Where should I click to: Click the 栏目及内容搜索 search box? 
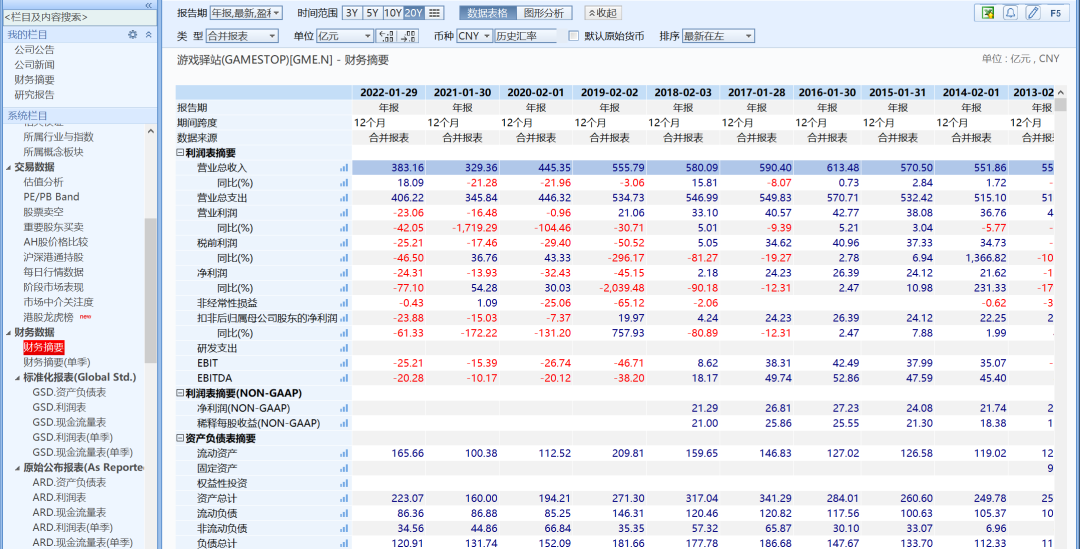tap(79, 17)
